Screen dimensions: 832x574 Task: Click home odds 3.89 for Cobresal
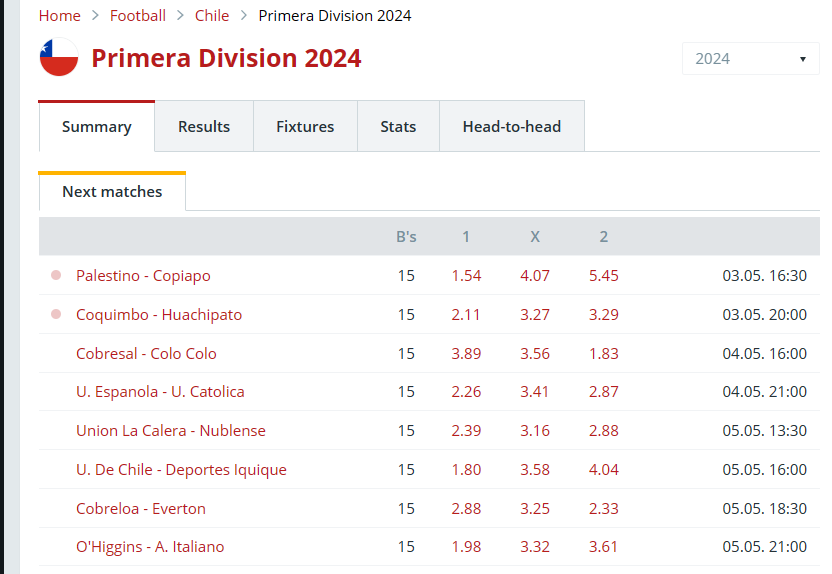click(466, 353)
